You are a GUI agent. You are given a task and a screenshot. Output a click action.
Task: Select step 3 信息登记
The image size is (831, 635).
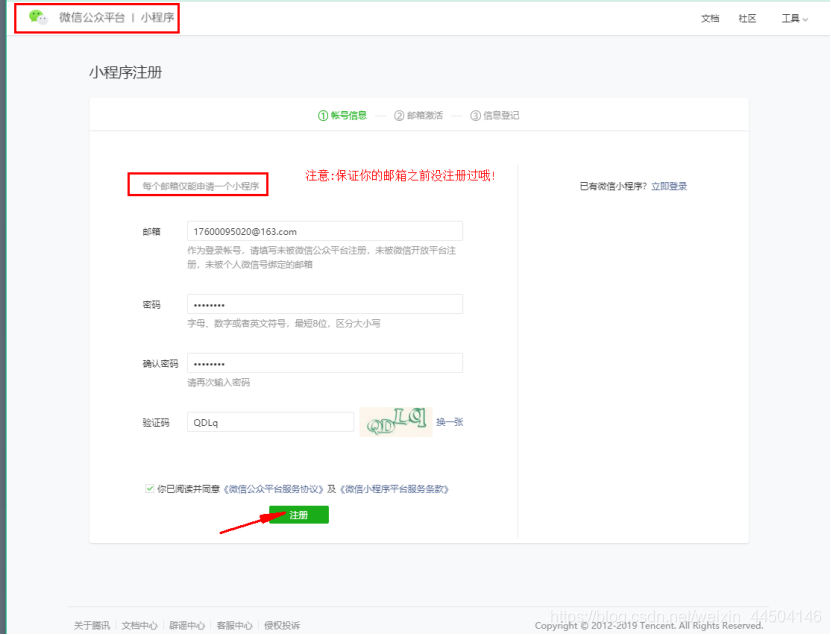tap(494, 116)
